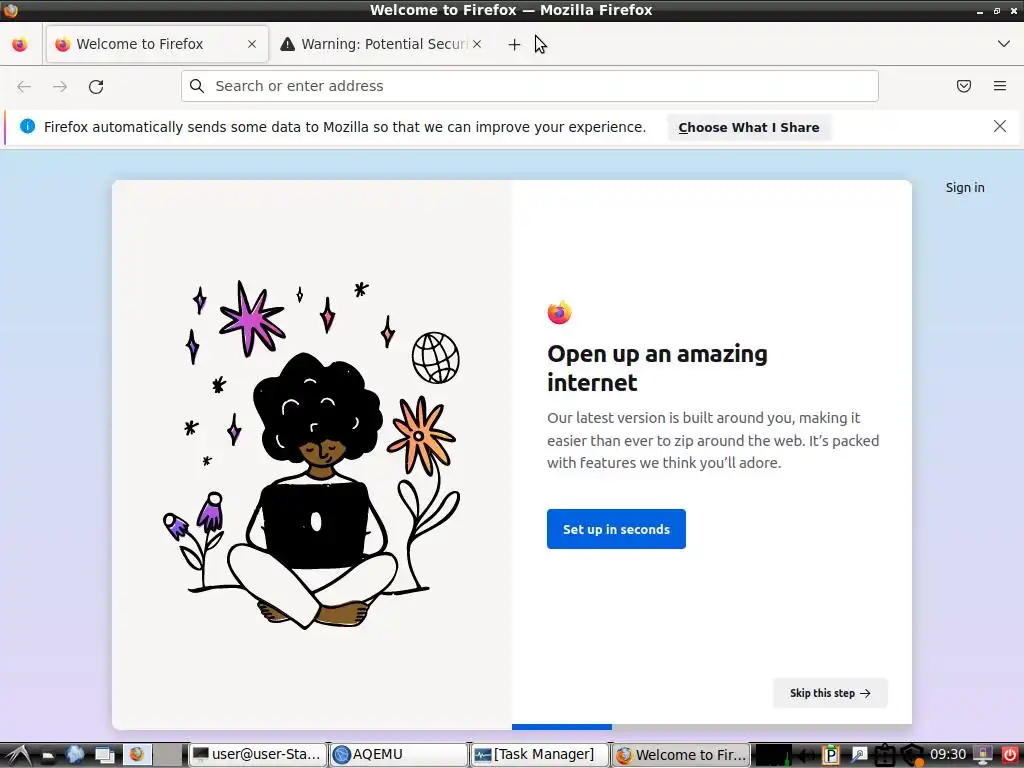Click the Firefox View icon in tab bar
The width and height of the screenshot is (1024, 768).
point(20,44)
